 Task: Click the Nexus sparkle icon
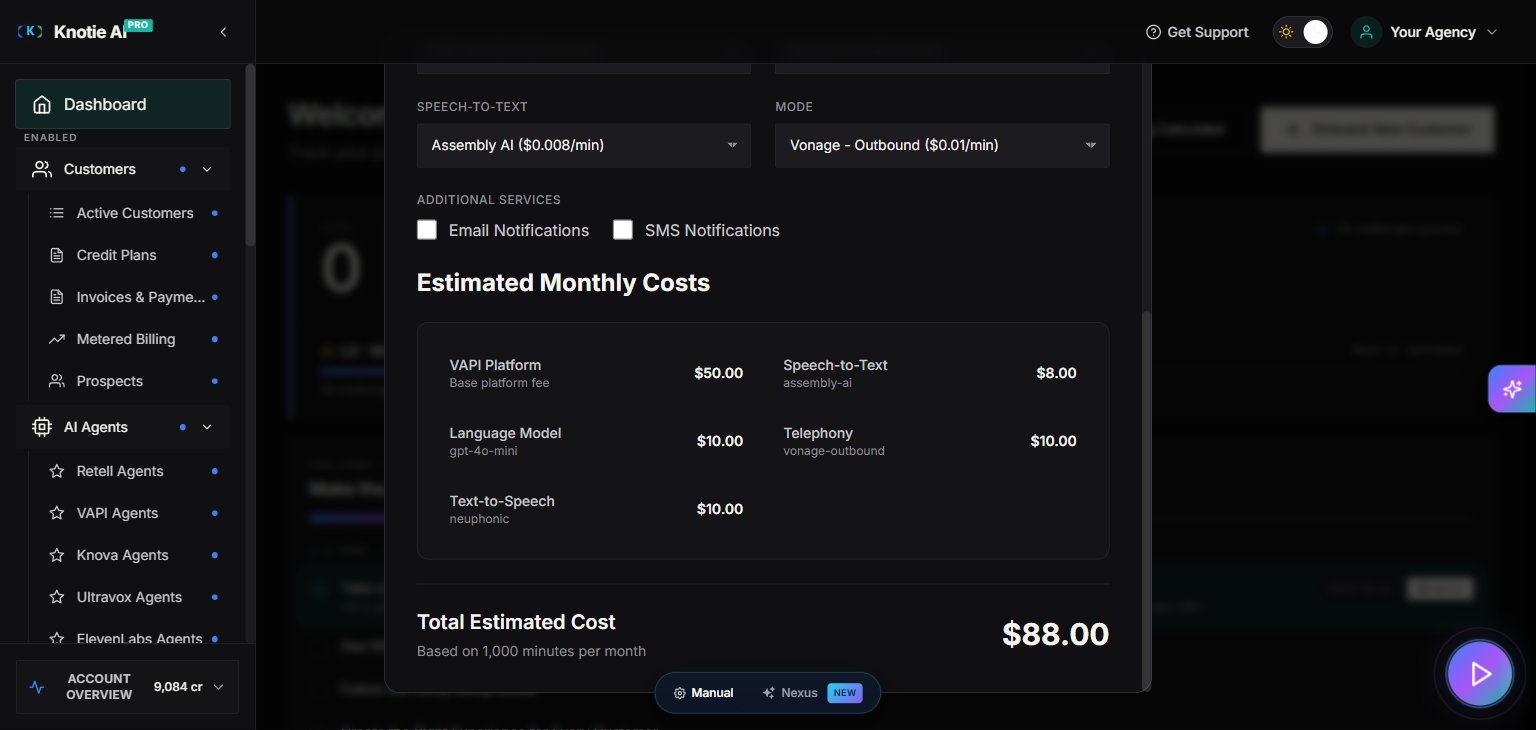[768, 693]
